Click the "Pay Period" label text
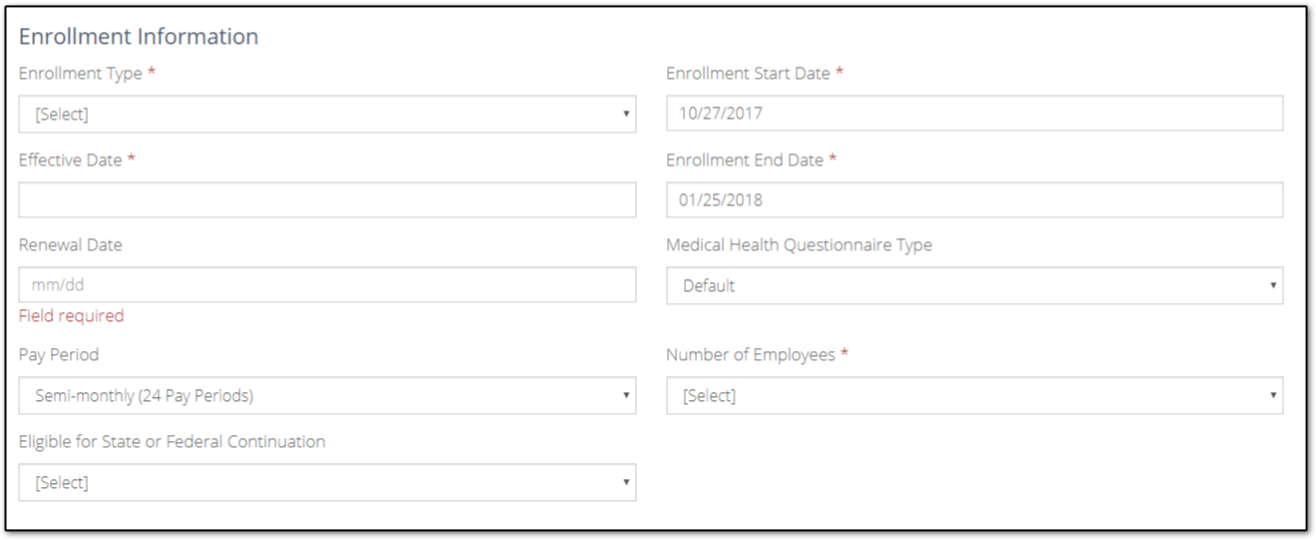Viewport: 1316px width, 540px height. click(x=59, y=355)
